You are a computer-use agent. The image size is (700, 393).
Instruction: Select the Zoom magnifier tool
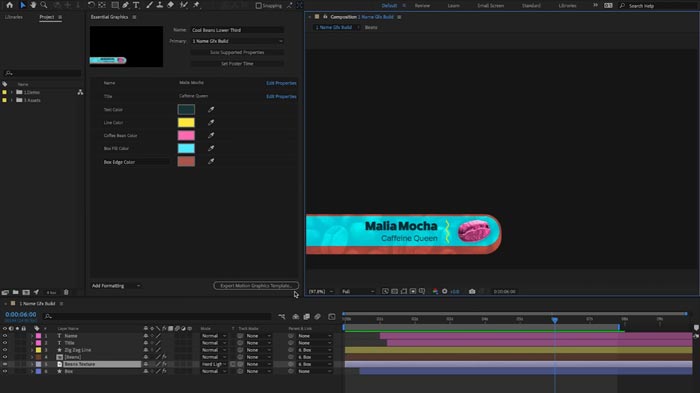[44, 5]
